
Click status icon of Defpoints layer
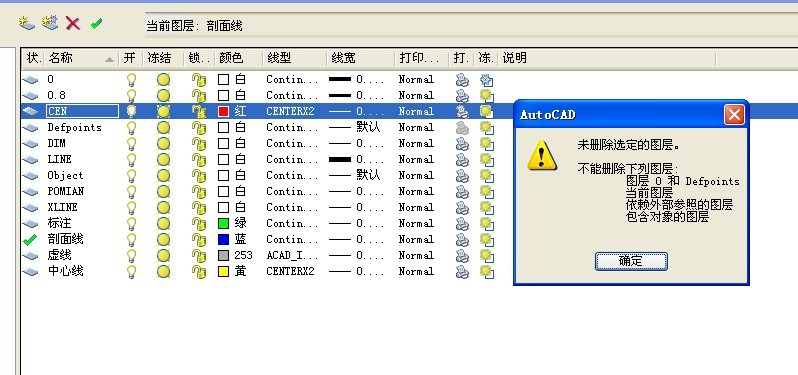click(x=31, y=128)
